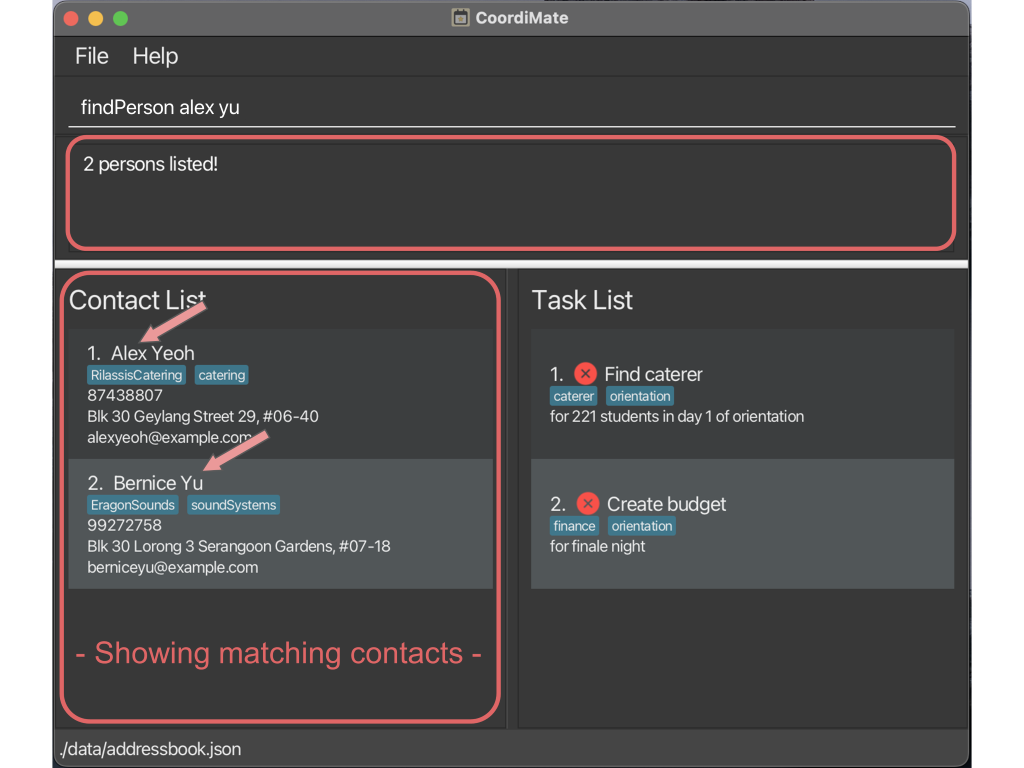Screen dimensions: 1024x768
Task: Click alexyeoh@example.com email text
Action: 169,437
